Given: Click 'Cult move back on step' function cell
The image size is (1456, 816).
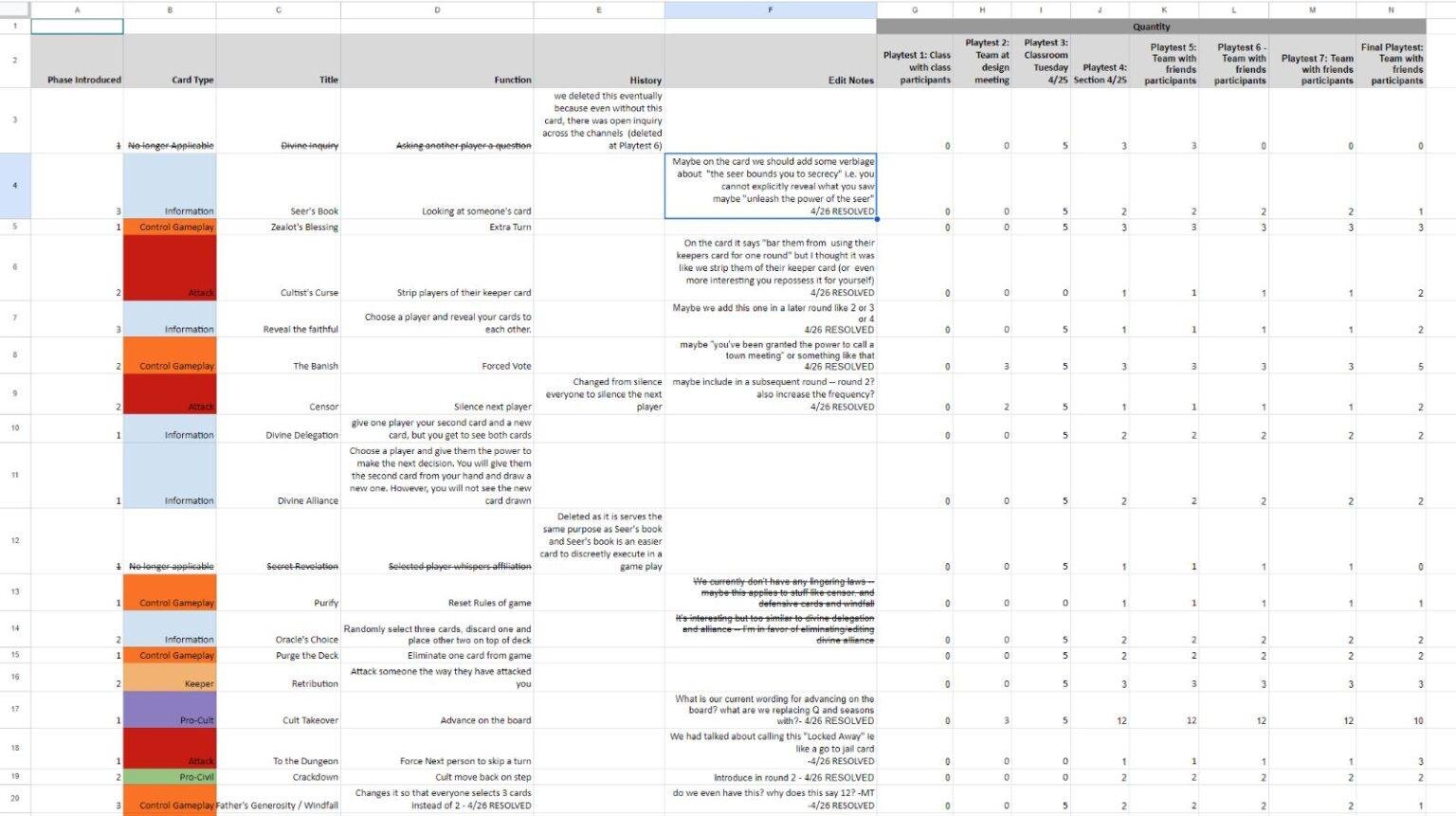Looking at the screenshot, I should pyautogui.click(x=437, y=777).
